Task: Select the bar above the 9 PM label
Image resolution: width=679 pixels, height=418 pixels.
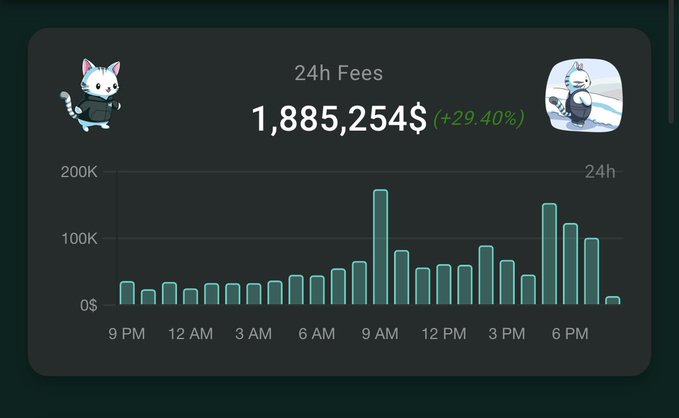Action: point(127,293)
